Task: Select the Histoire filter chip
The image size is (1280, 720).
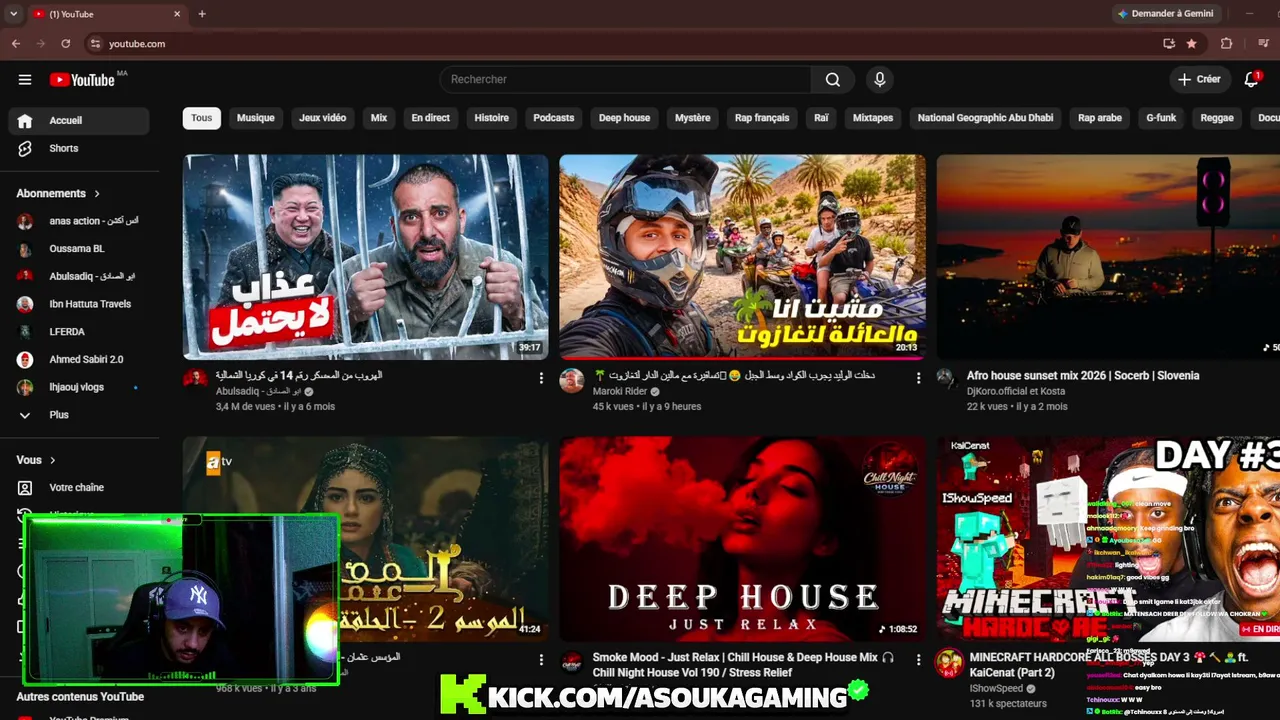Action: (492, 118)
